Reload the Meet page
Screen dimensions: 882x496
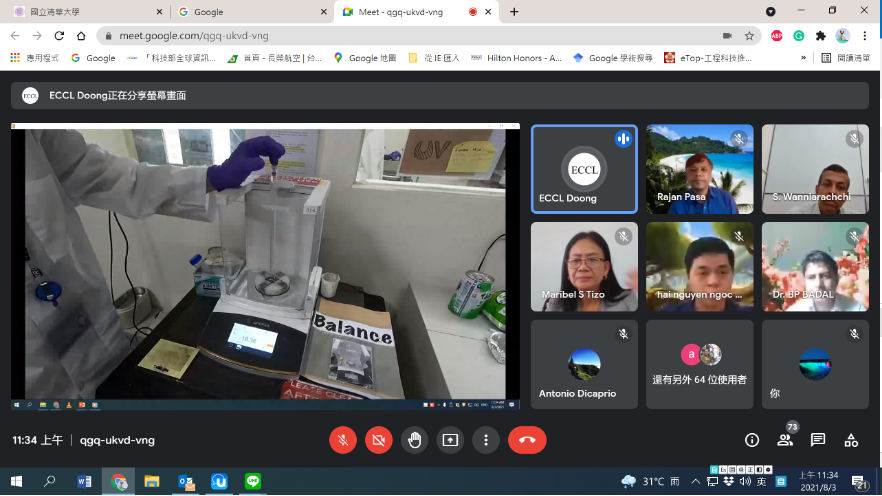pyautogui.click(x=59, y=35)
